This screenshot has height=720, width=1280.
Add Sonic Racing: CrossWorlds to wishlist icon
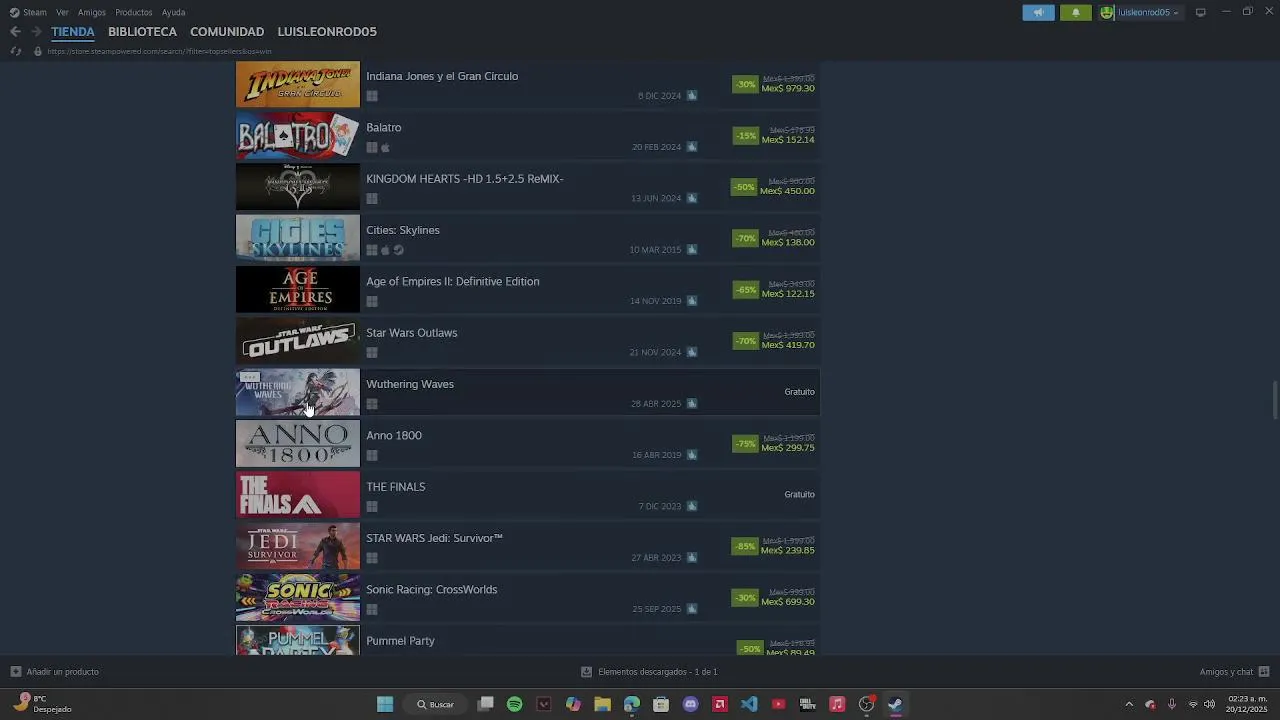pyautogui.click(x=692, y=609)
